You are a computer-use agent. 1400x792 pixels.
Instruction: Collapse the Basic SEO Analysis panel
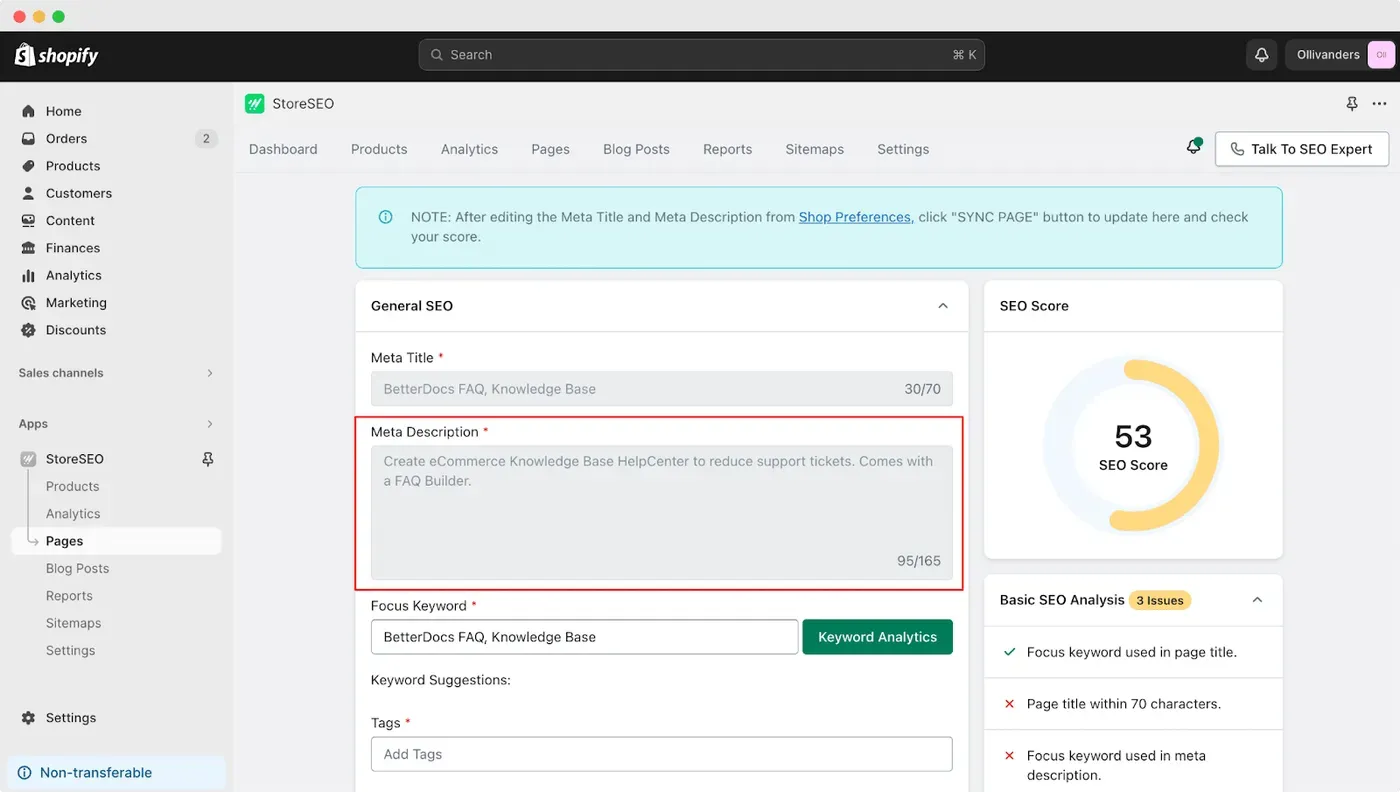[1258, 600]
